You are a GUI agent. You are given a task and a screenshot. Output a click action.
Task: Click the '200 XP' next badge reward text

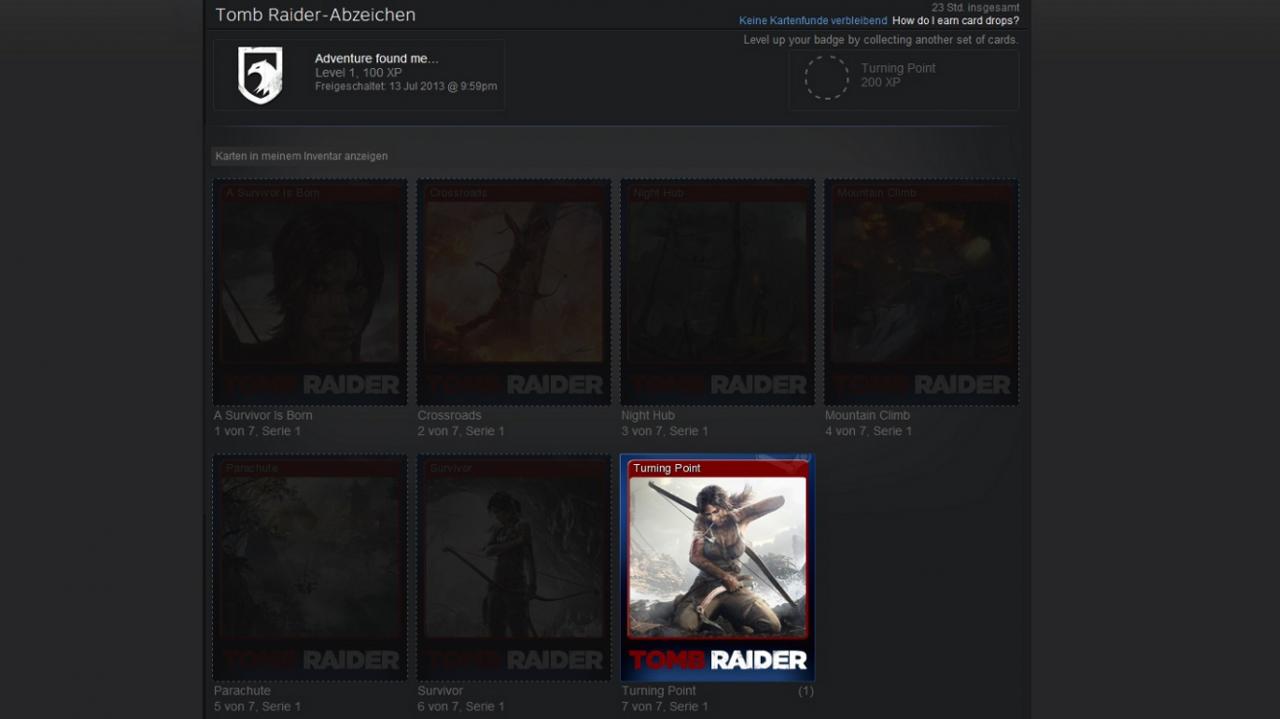(x=881, y=82)
